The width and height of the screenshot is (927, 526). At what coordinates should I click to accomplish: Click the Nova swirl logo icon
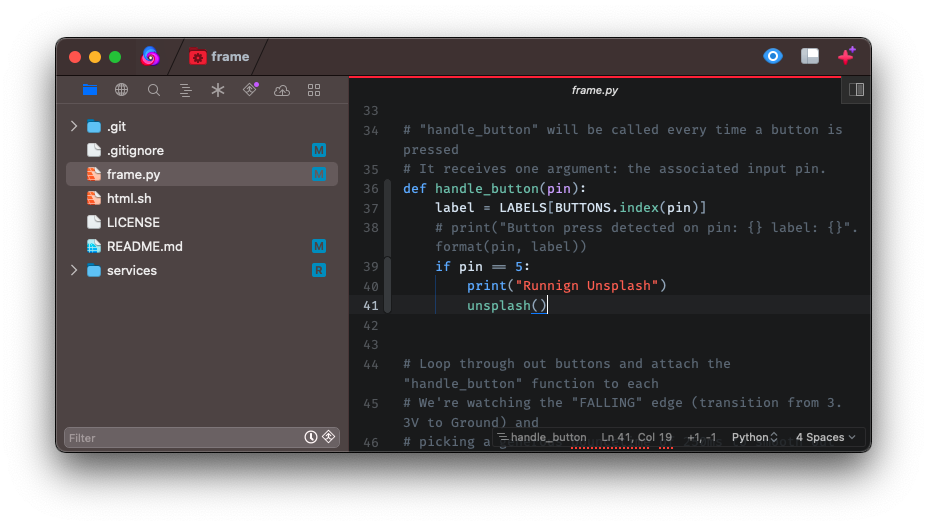(150, 56)
